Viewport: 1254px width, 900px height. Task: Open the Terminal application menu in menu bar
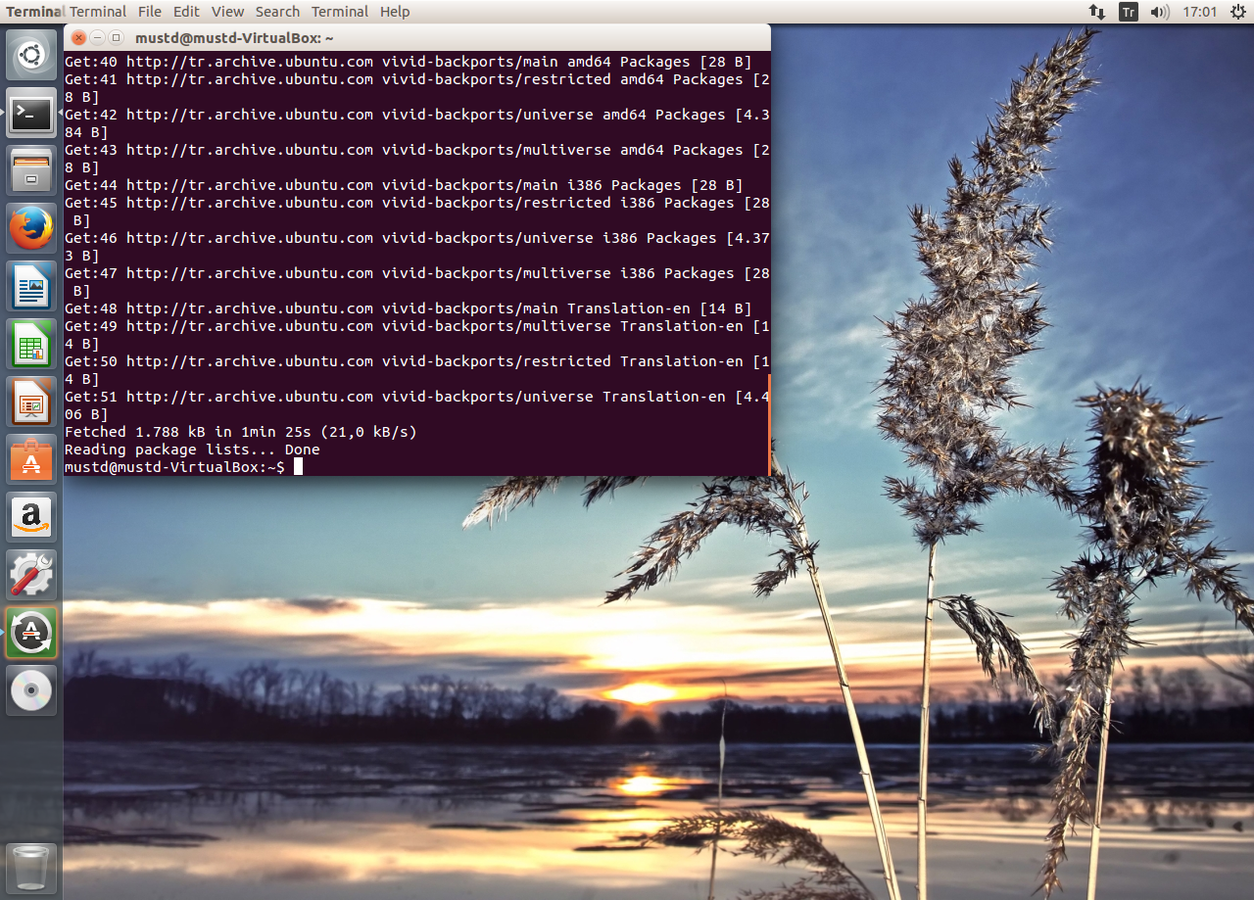coord(98,12)
